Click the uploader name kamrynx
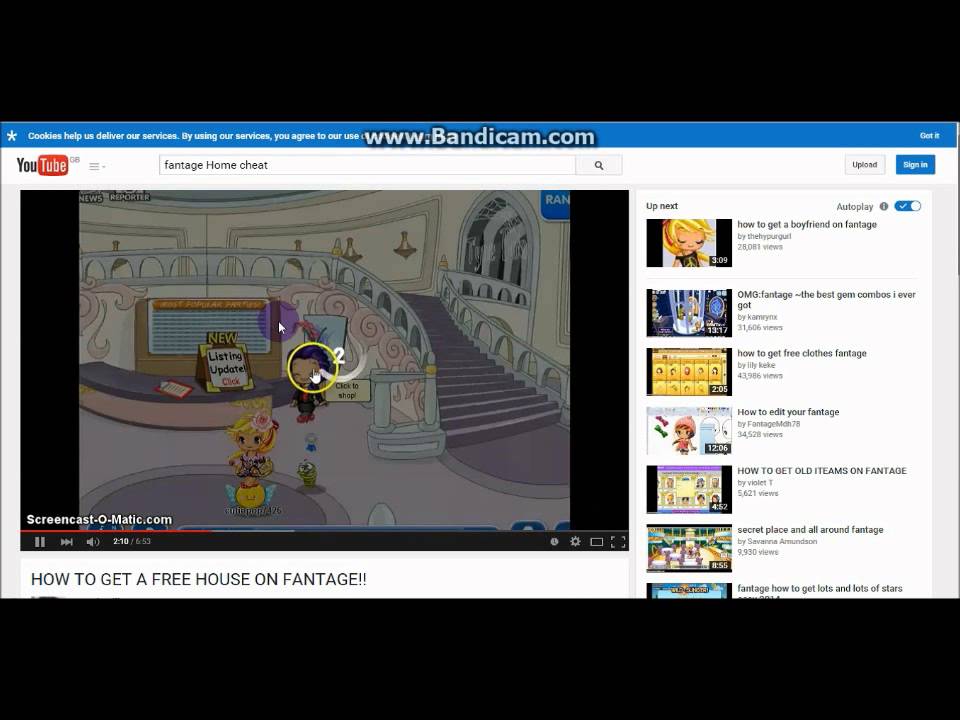The image size is (960, 720). pos(762,317)
